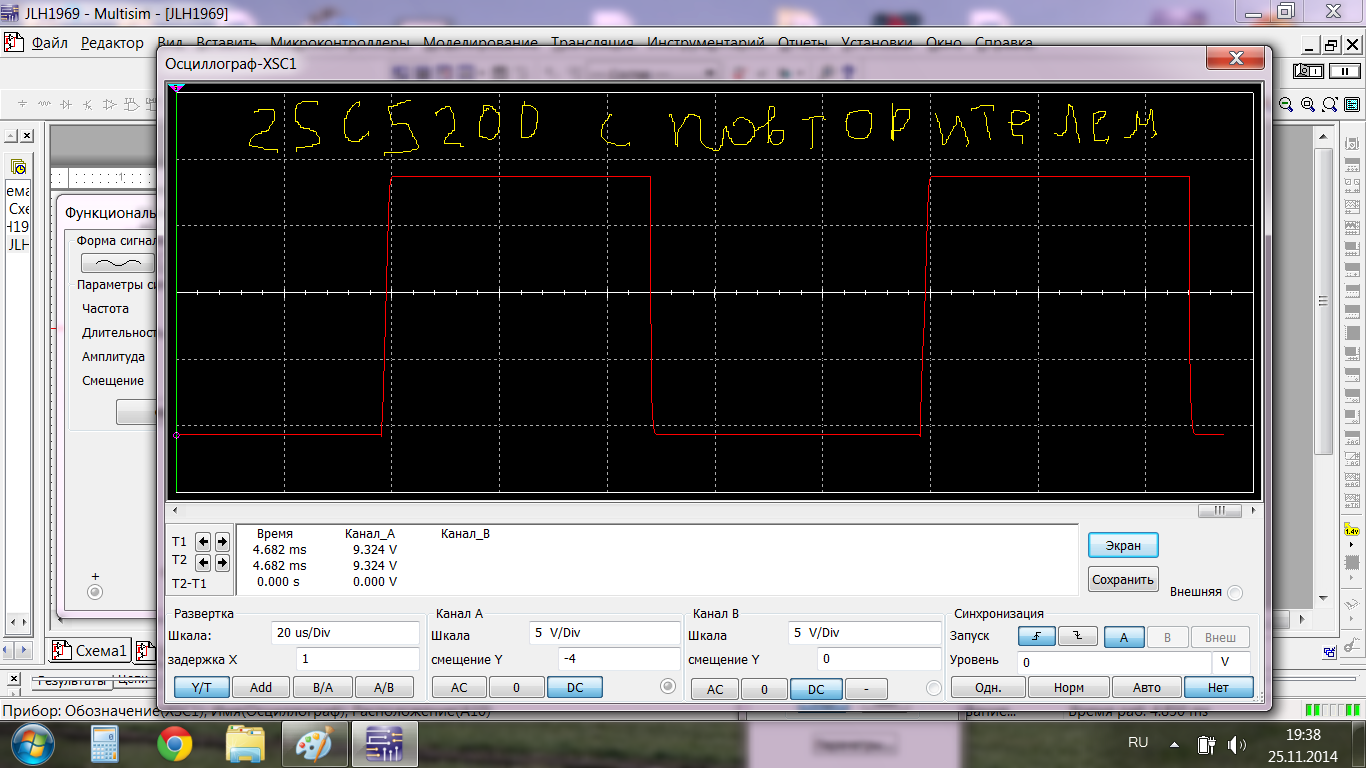Image resolution: width=1366 pixels, height=768 pixels.
Task: Click the multimeter instrument icon in sidebar
Action: [x=1352, y=144]
